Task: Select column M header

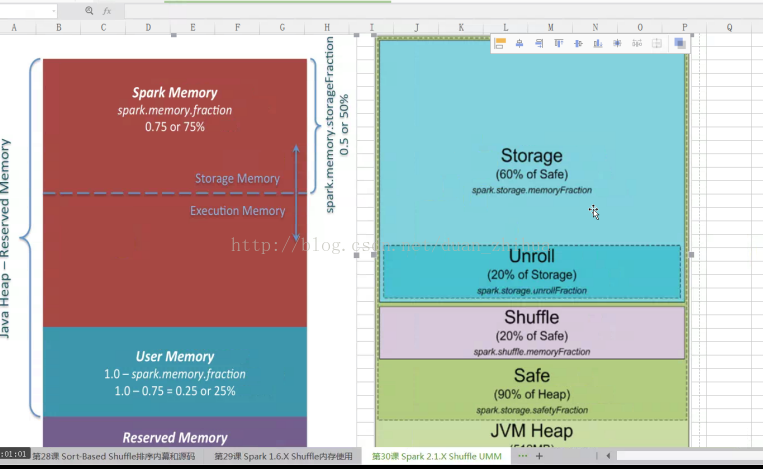Action: pyautogui.click(x=550, y=28)
